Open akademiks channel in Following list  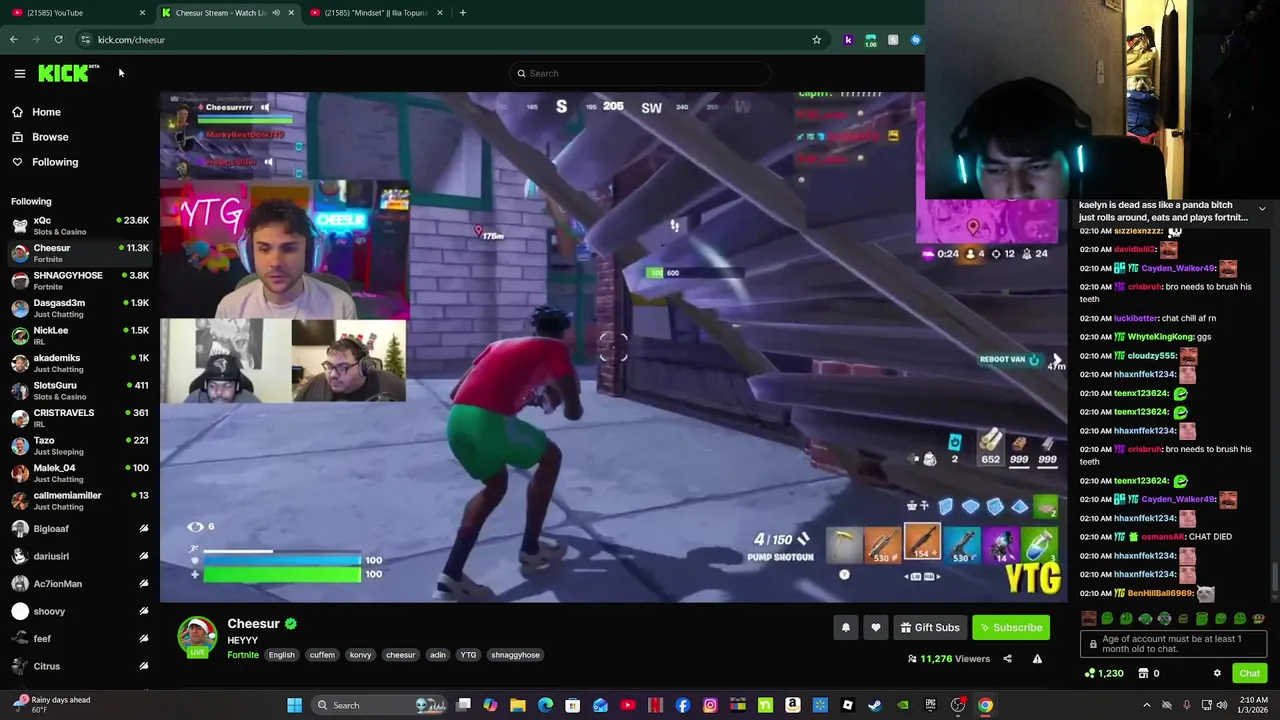[80, 363]
